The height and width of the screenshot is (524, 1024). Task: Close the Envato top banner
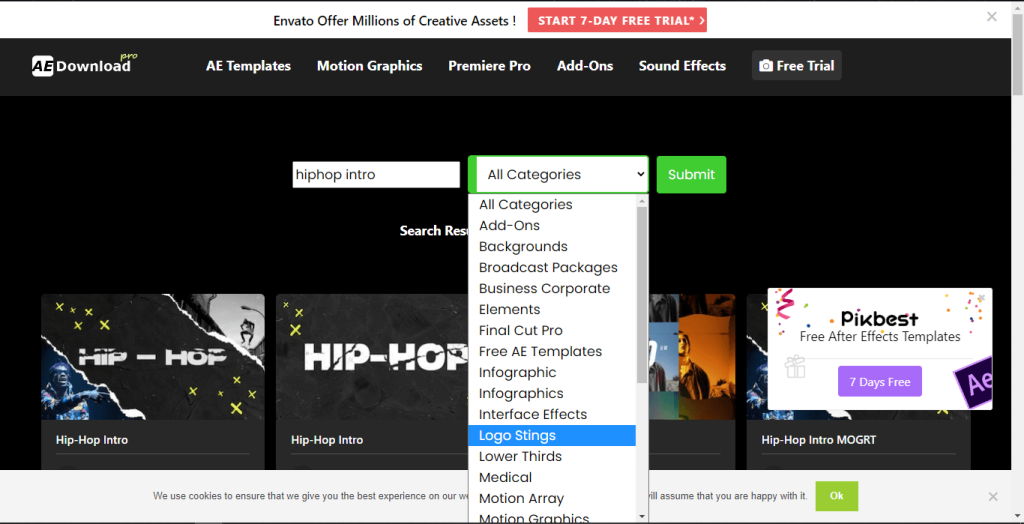point(991,17)
